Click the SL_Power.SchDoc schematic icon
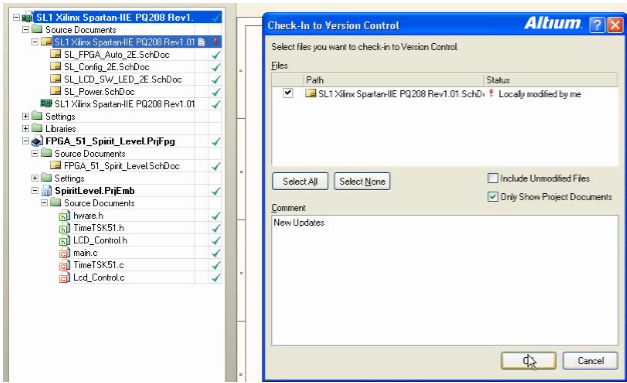Image resolution: width=627 pixels, height=383 pixels. (x=56, y=91)
